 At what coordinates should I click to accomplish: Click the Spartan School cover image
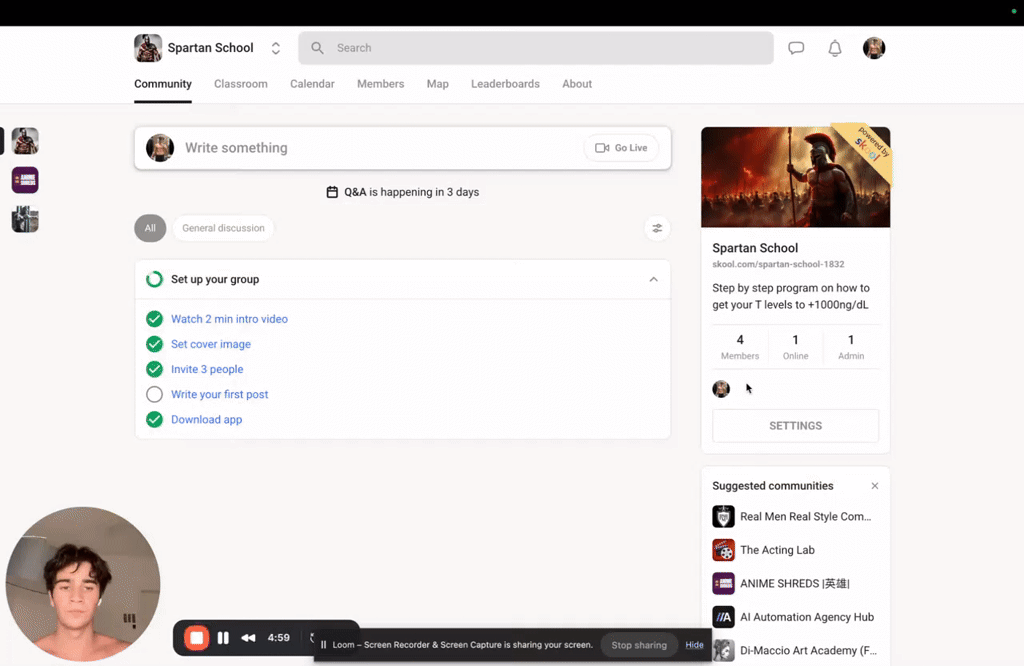point(795,177)
